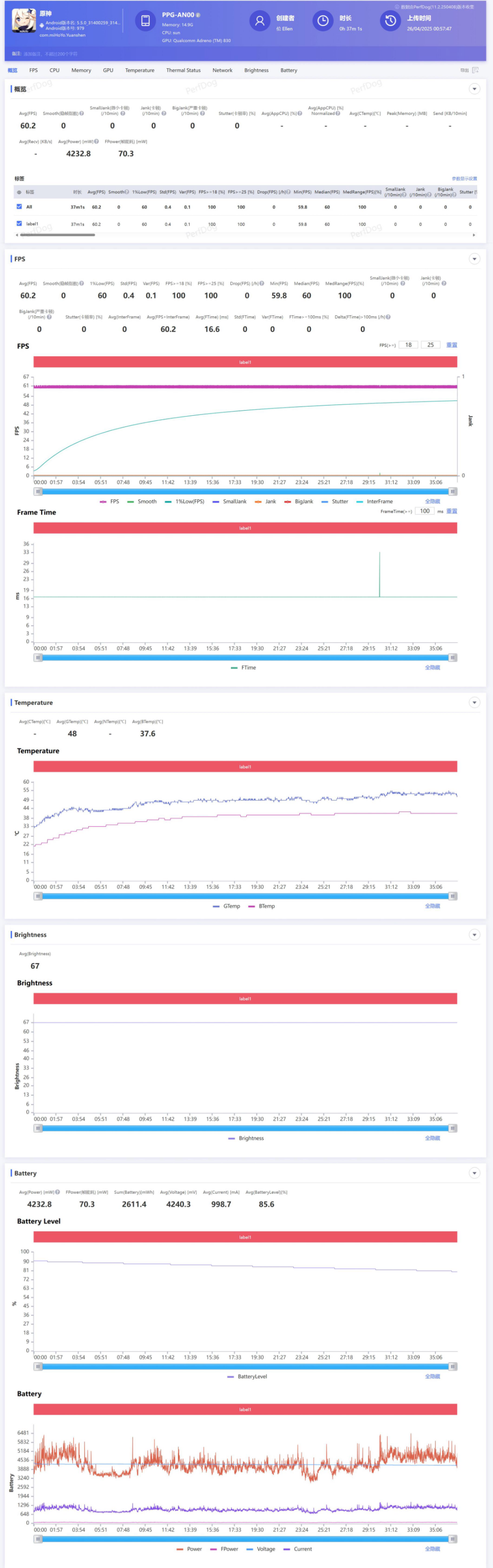Open help icon for Delta(FTime)>100ms
Screen dimensions: 493x1568
pos(388,317)
